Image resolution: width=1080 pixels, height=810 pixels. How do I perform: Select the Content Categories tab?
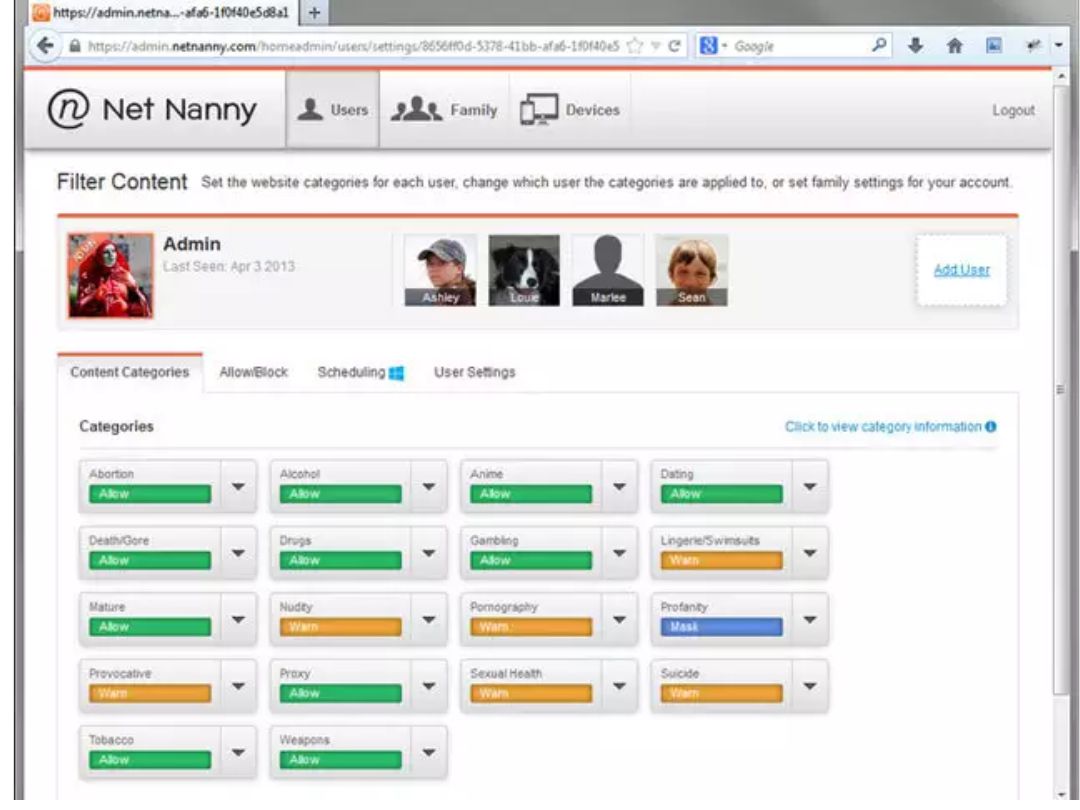pos(129,373)
